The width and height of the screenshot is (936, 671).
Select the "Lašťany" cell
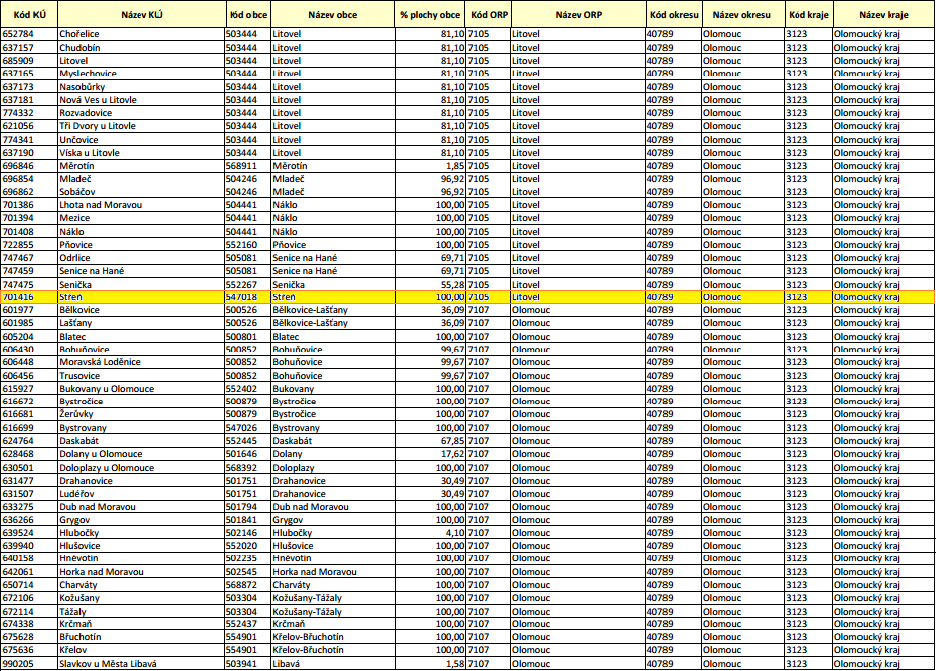pyautogui.click(x=141, y=323)
